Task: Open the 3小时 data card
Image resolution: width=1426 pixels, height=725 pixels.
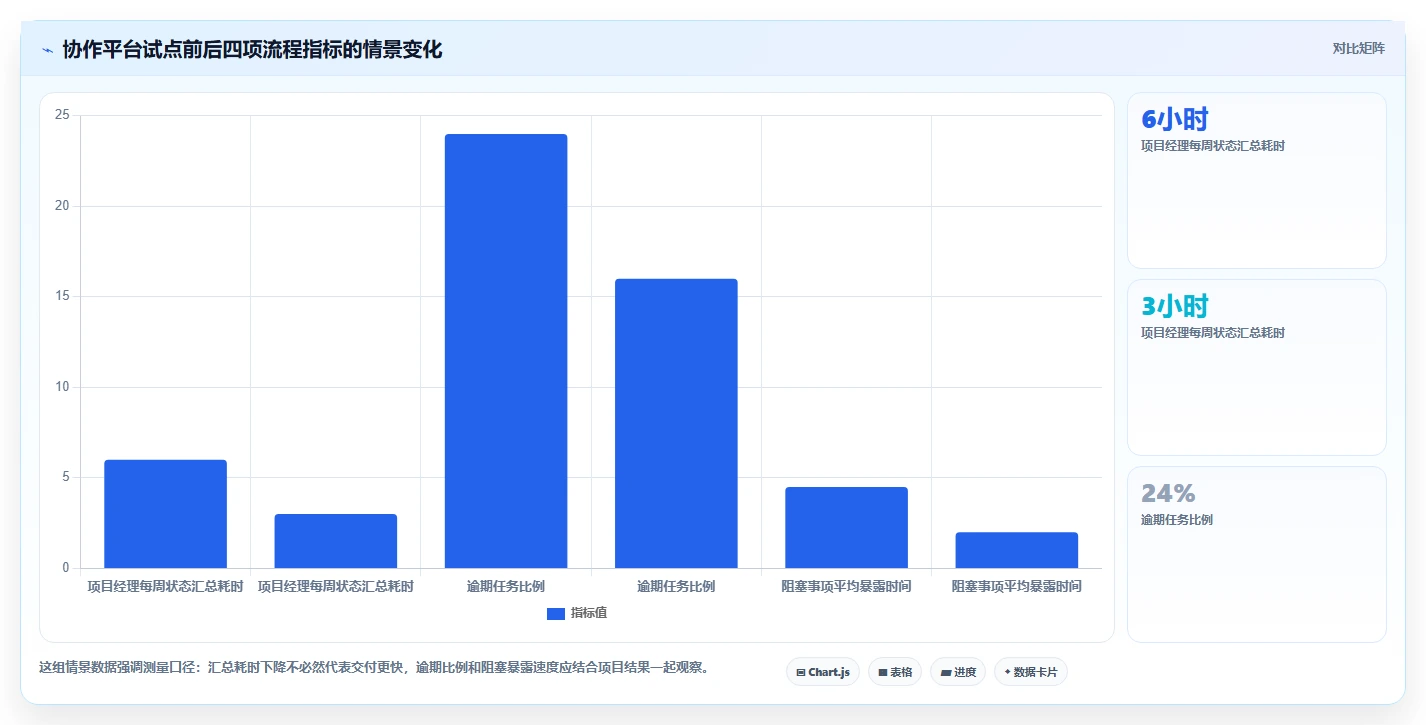Action: [1257, 368]
